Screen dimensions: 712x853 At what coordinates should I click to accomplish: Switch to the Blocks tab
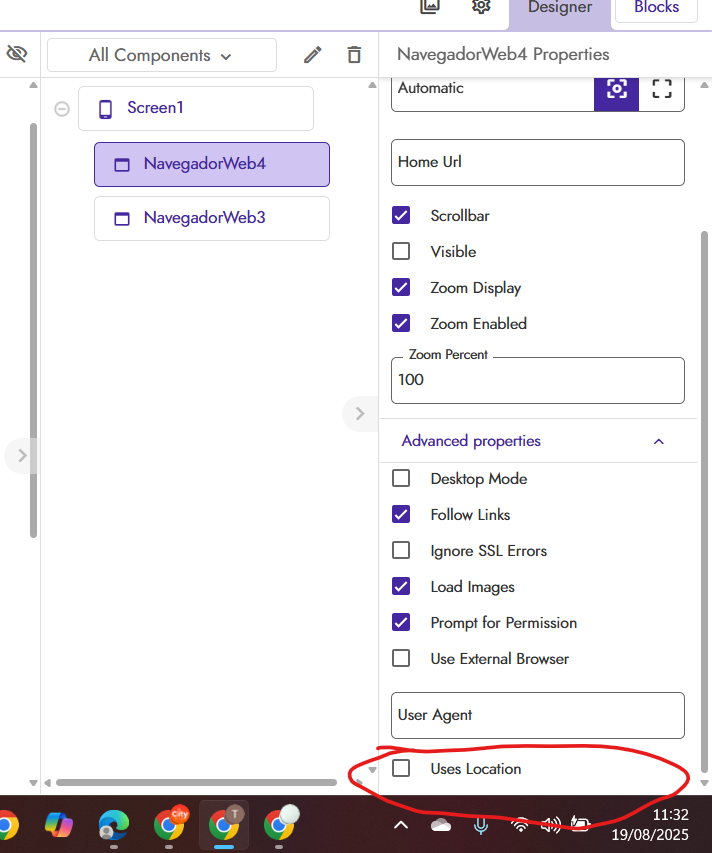click(657, 8)
